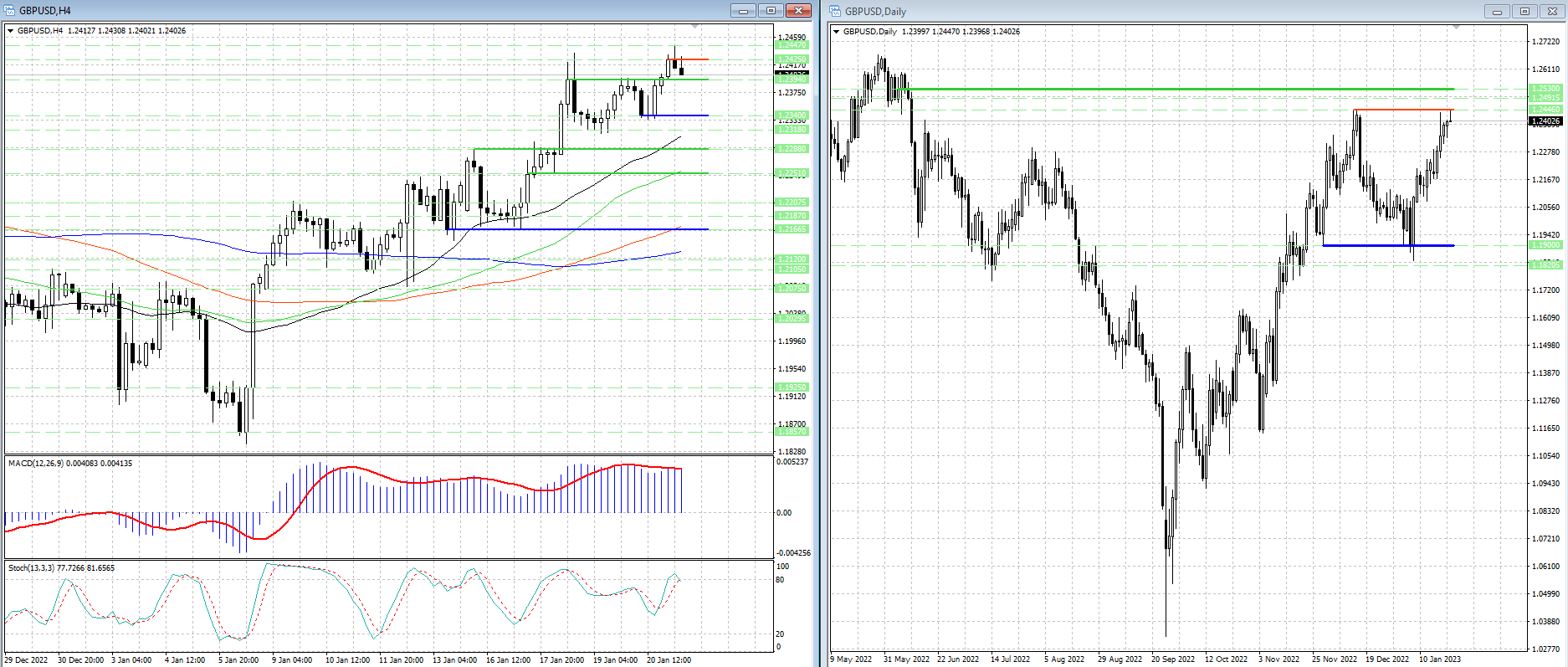
Task: Click the 1.24250 level label on H4 price axis
Action: click(x=792, y=59)
